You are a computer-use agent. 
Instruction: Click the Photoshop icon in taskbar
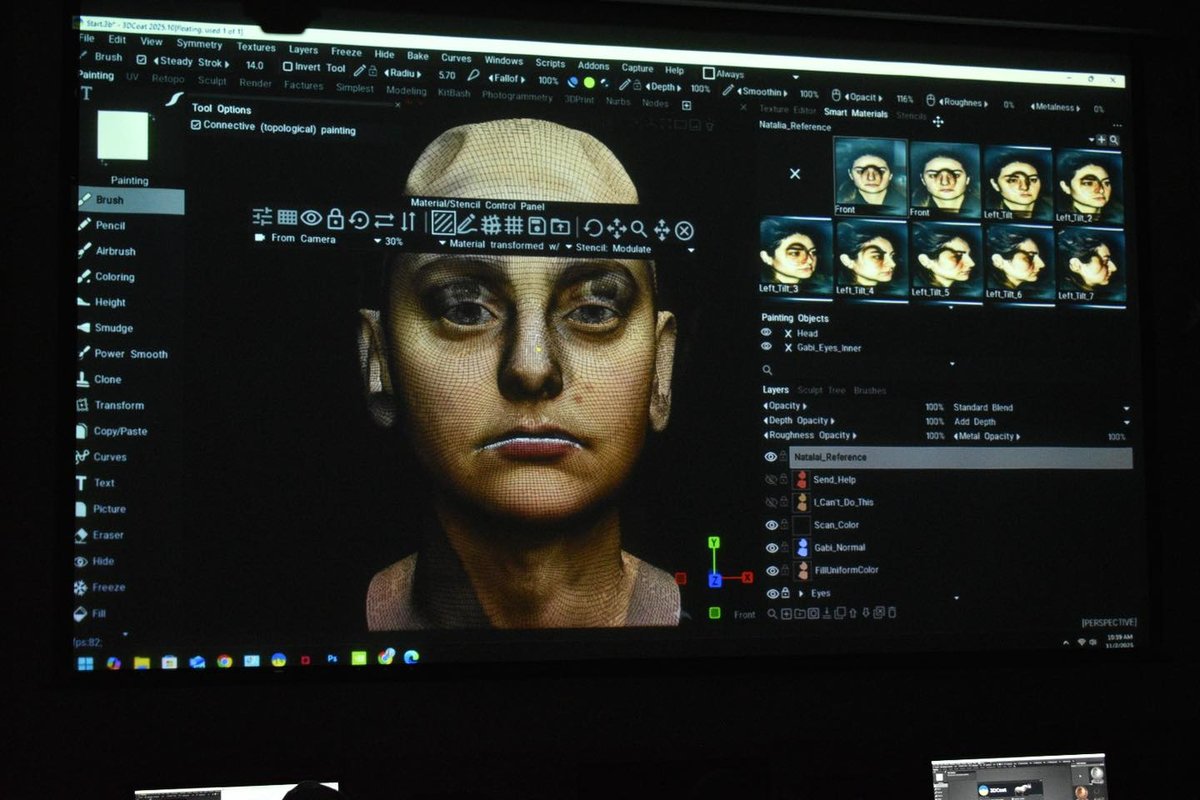point(333,660)
